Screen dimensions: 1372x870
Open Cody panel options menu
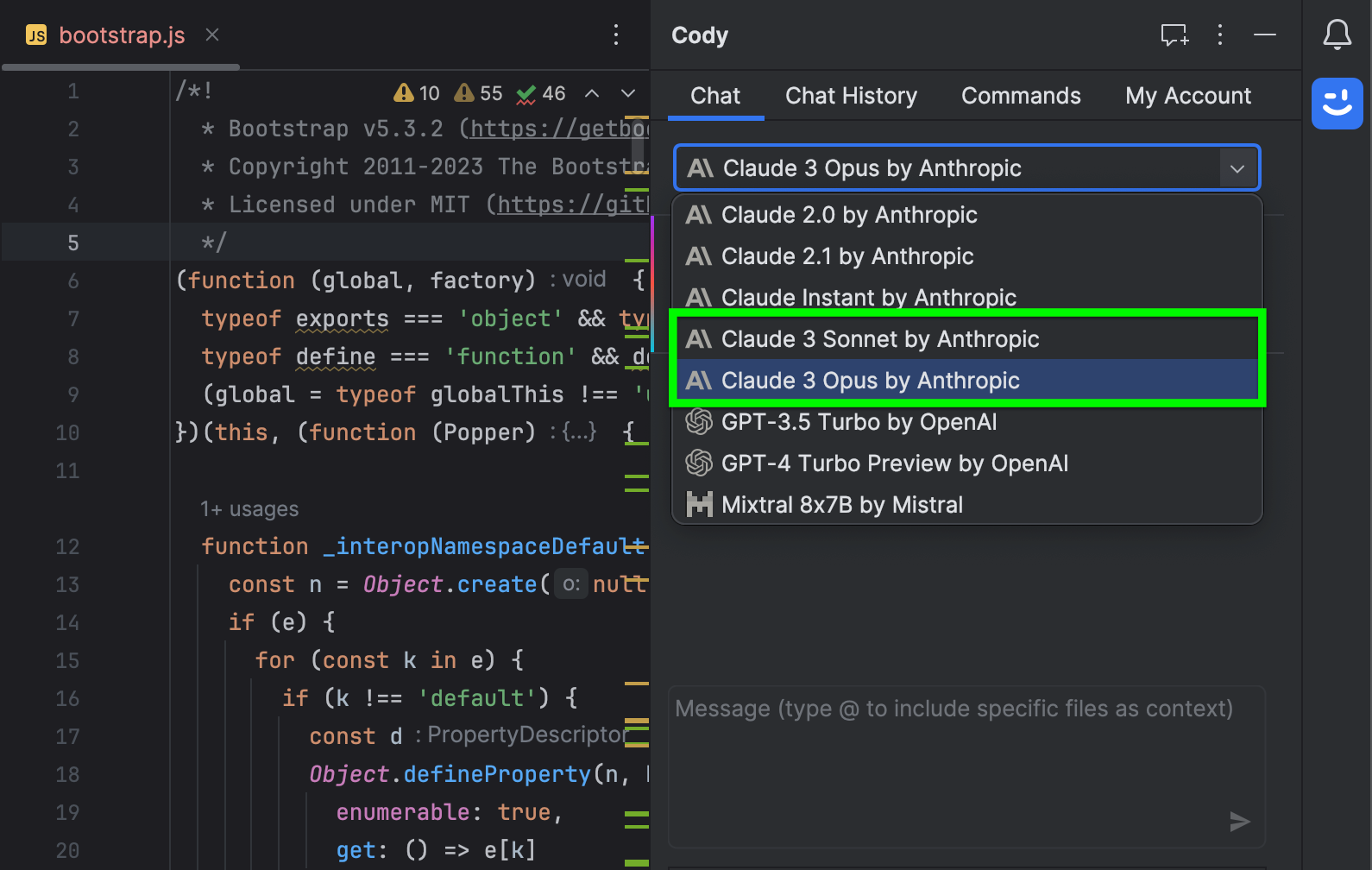1220,35
